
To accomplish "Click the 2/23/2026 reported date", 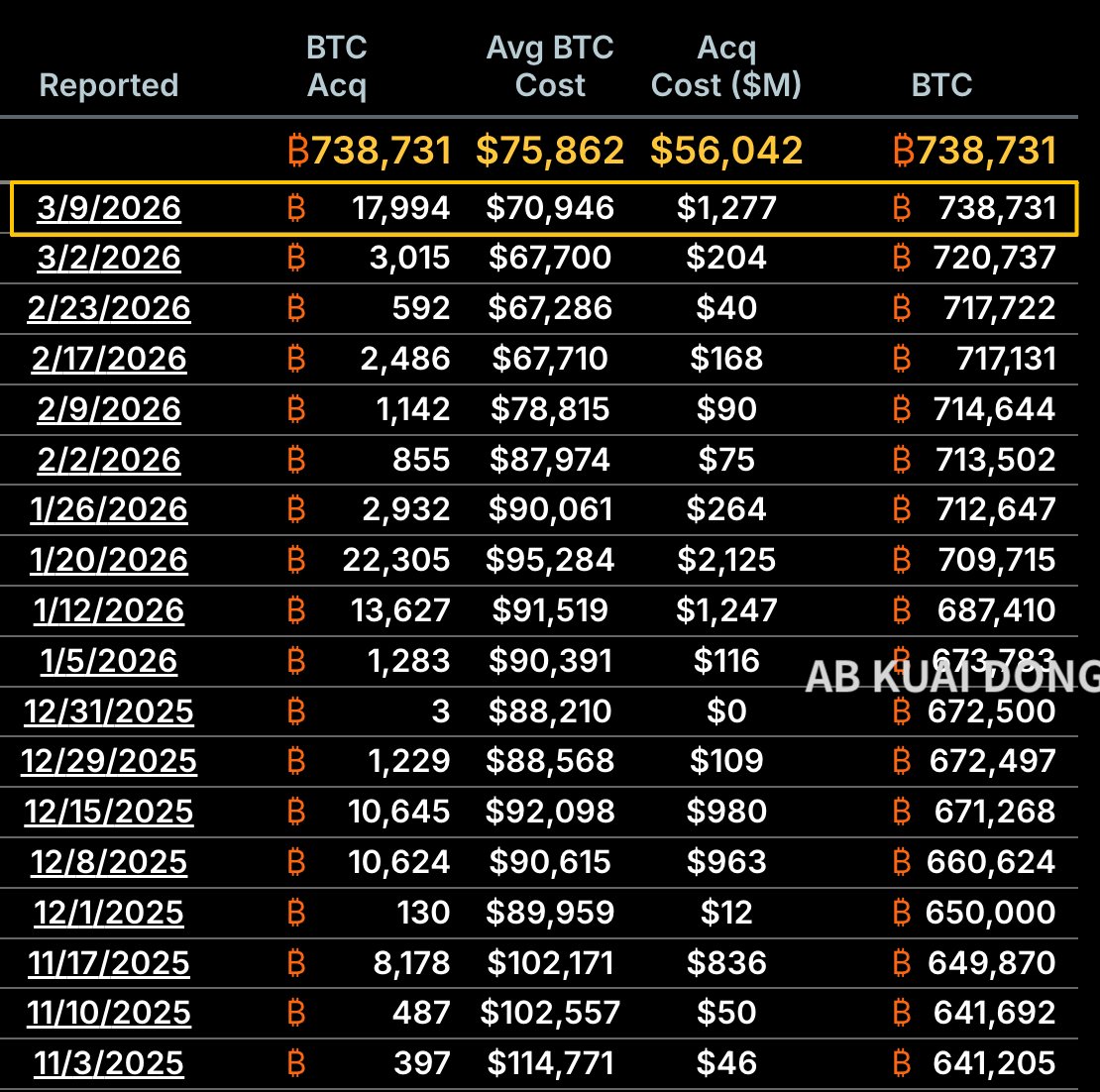I will pos(109,308).
